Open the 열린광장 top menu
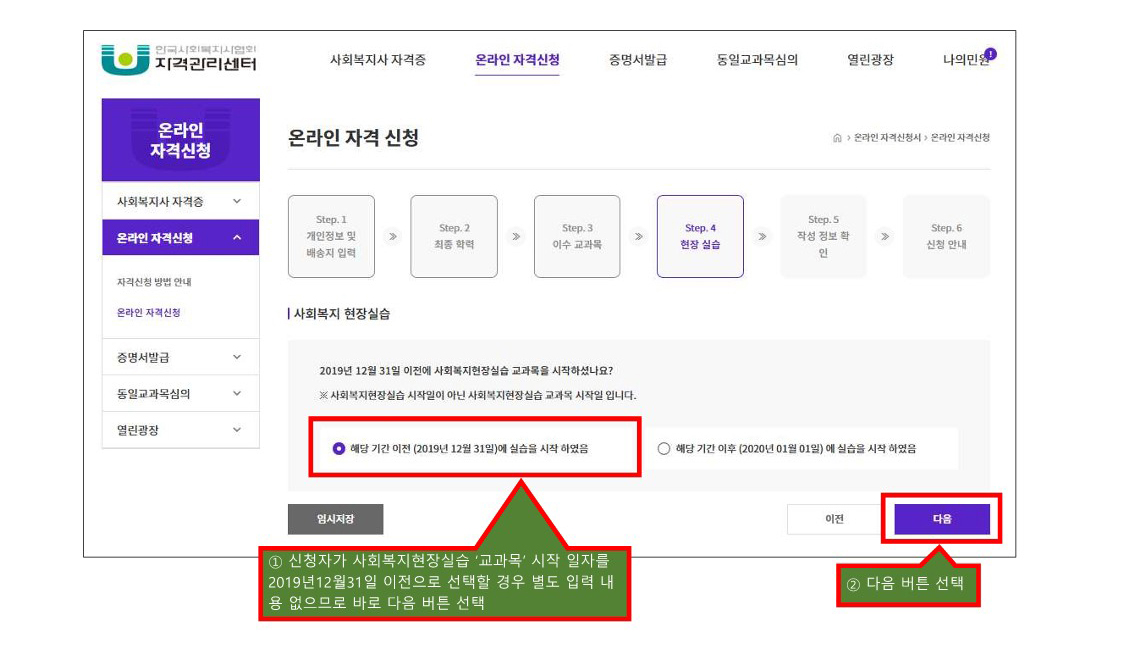 pyautogui.click(x=870, y=59)
